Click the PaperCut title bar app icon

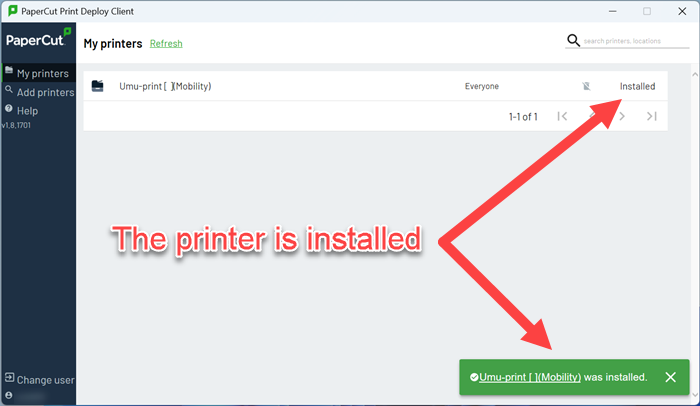(13, 11)
